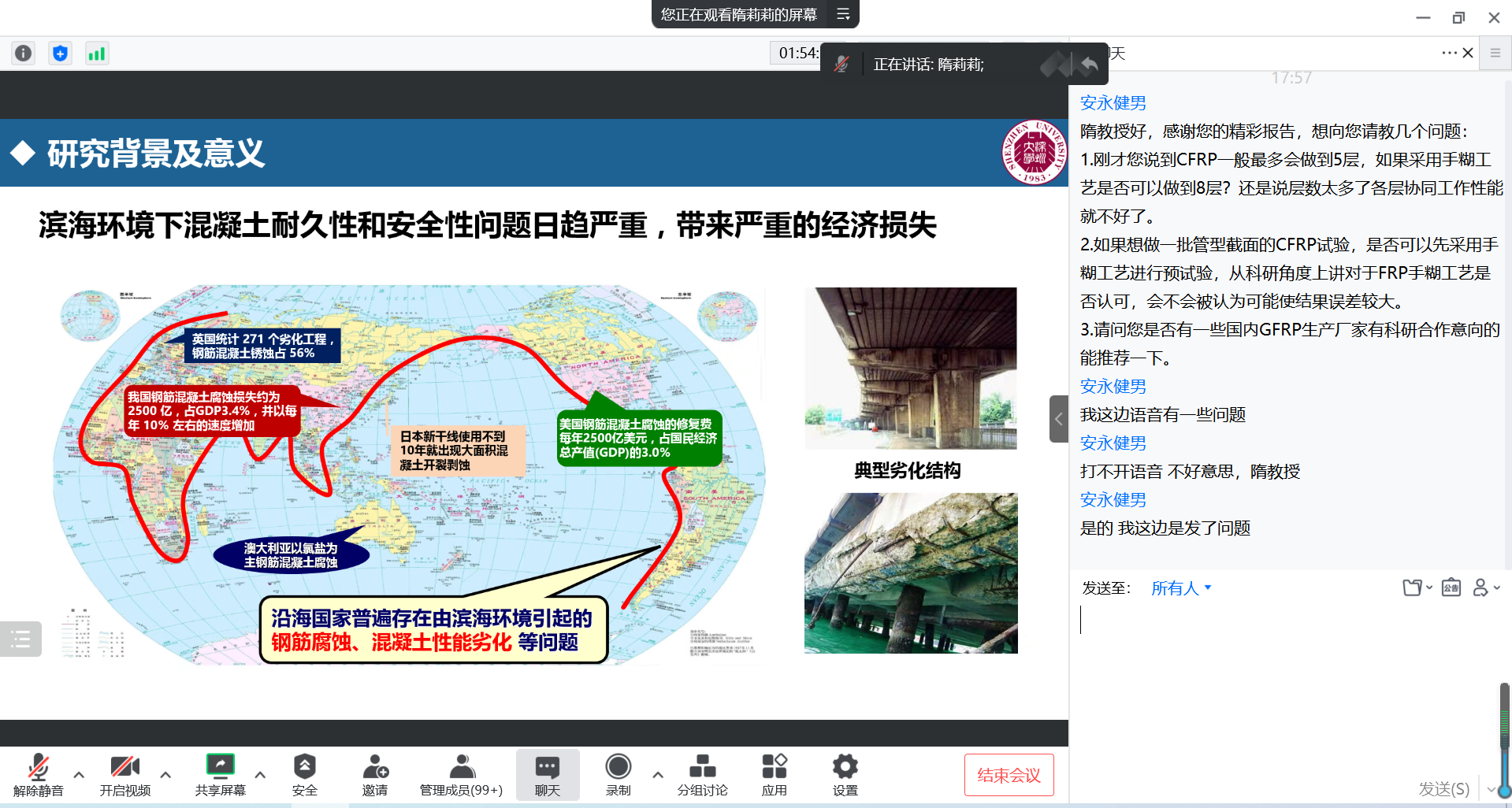The height and width of the screenshot is (808, 1512).
Task: Open 管理成员 participants panel
Action: click(461, 774)
